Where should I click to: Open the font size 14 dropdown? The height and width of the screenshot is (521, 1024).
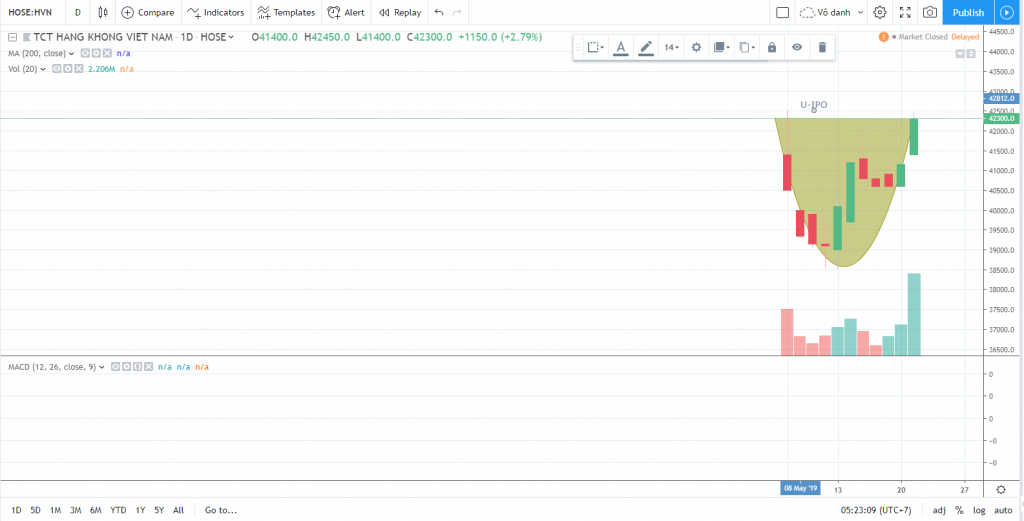pyautogui.click(x=672, y=47)
